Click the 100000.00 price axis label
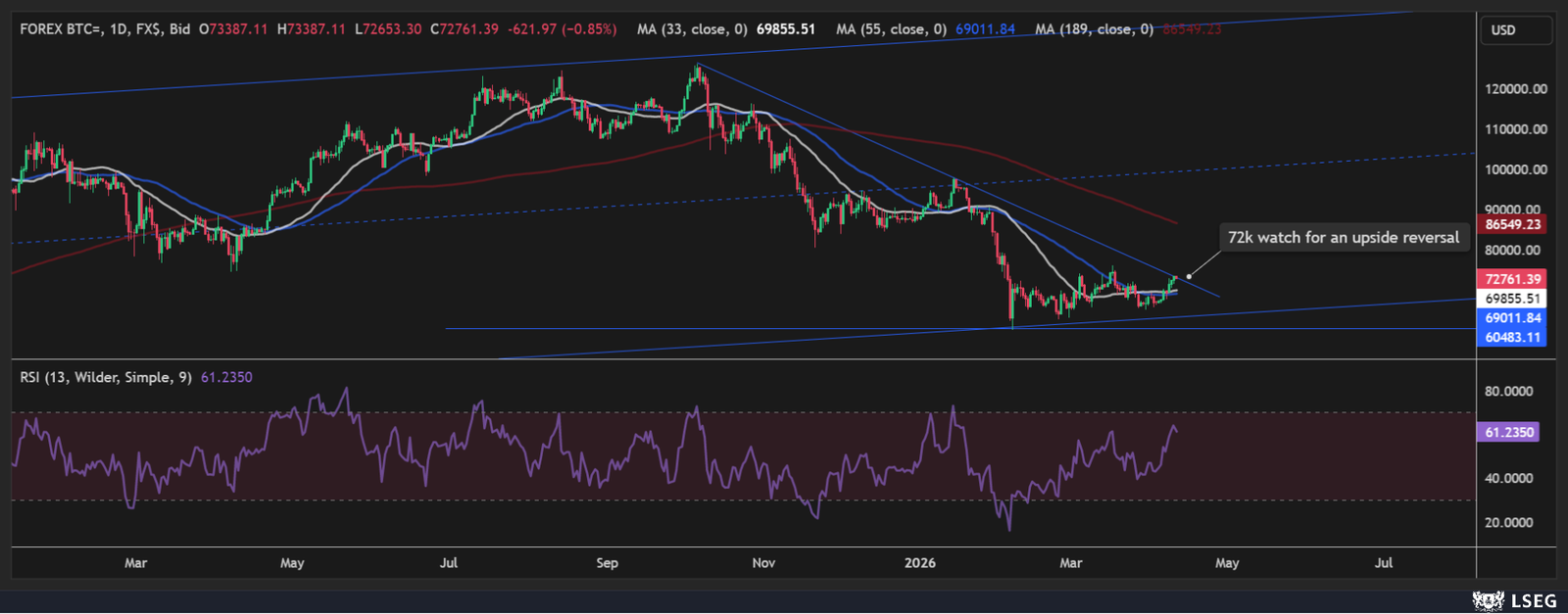 tap(1516, 169)
